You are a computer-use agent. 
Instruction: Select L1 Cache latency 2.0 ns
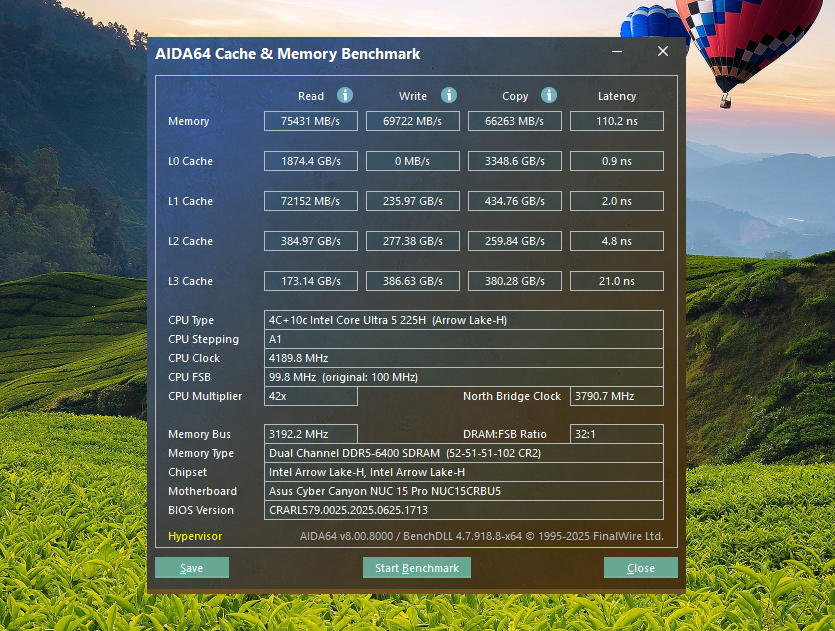(617, 201)
